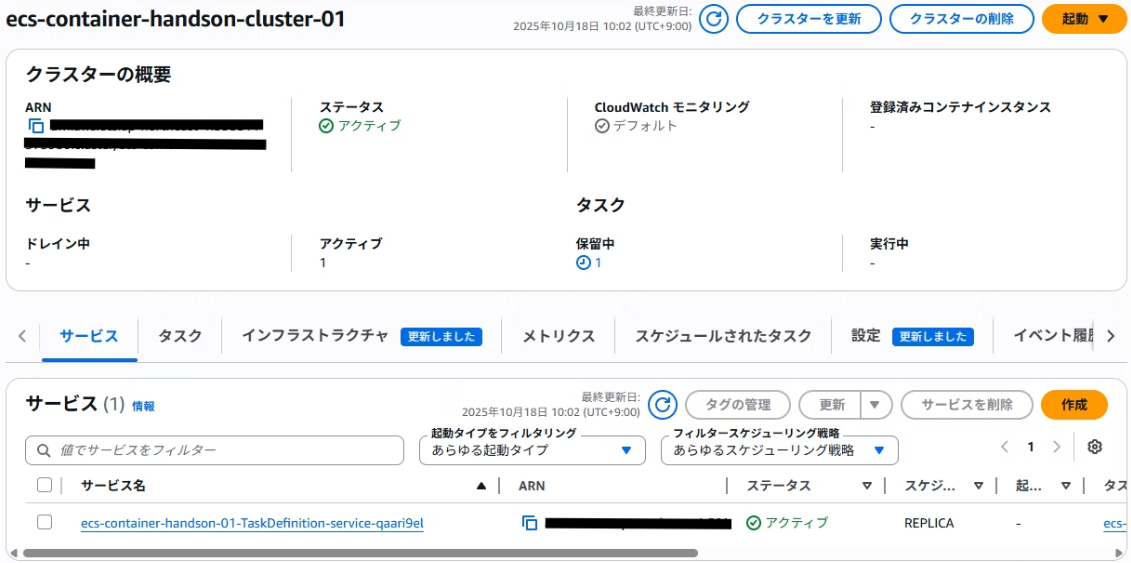
Task: Click the horizontal scrollbar under the table
Action: click(359, 554)
